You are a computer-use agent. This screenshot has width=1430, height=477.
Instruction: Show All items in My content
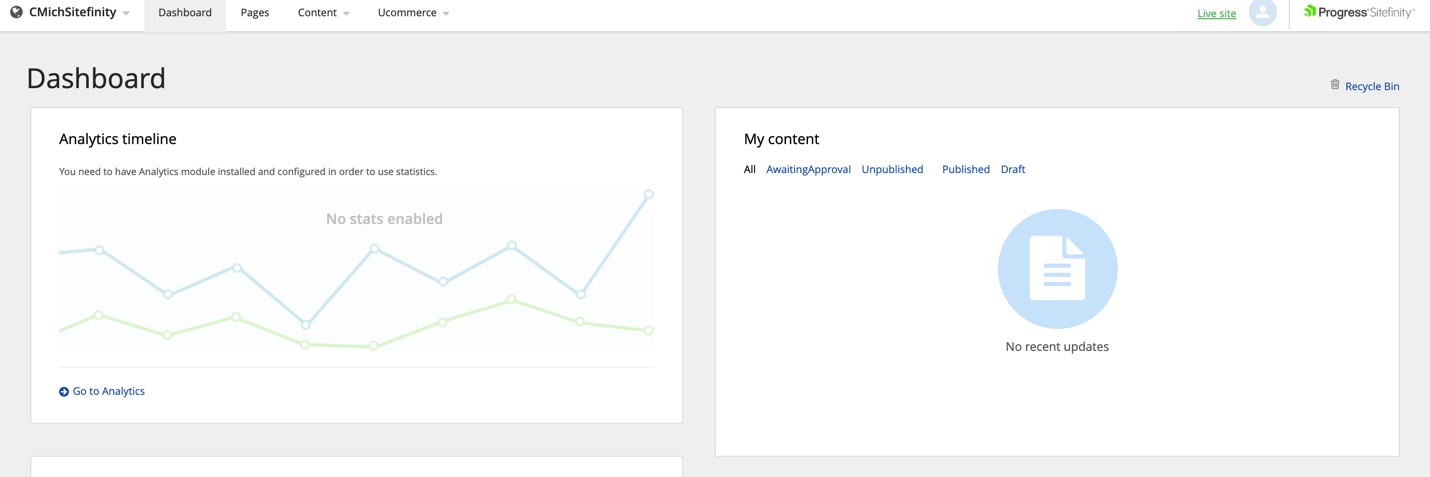pos(750,170)
